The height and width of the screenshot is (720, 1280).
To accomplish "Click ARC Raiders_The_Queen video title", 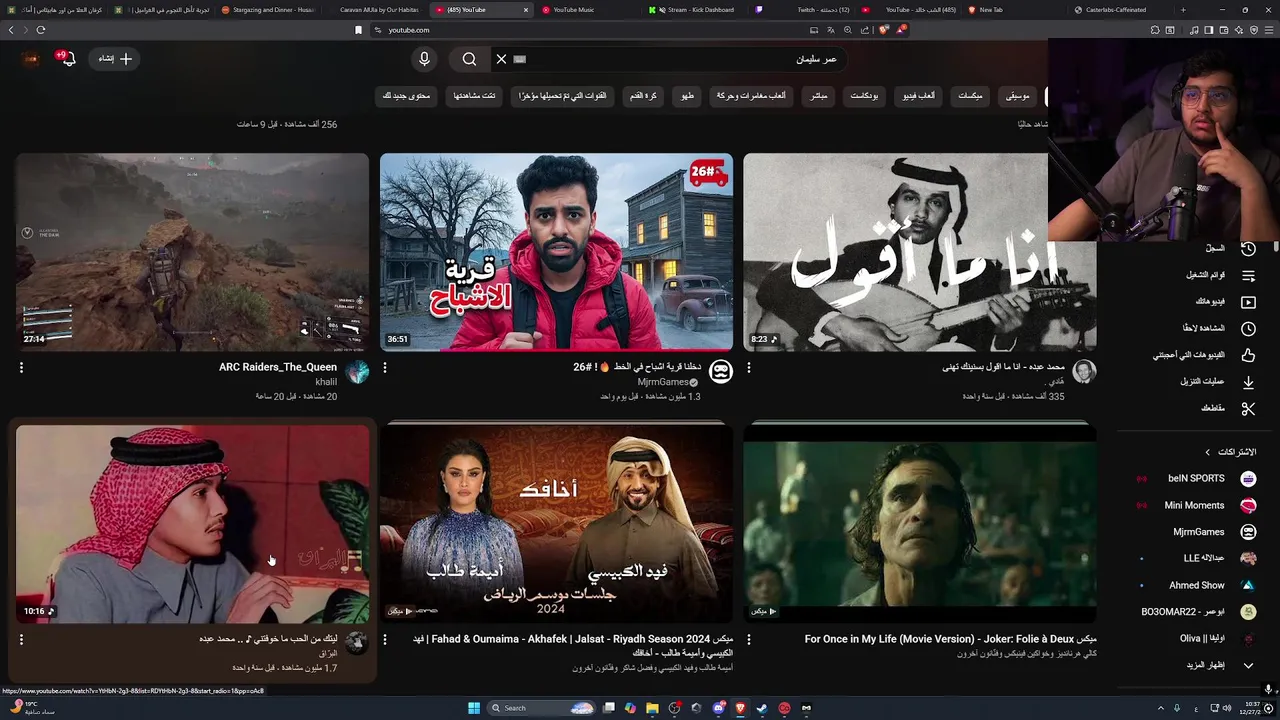I will pos(278,367).
